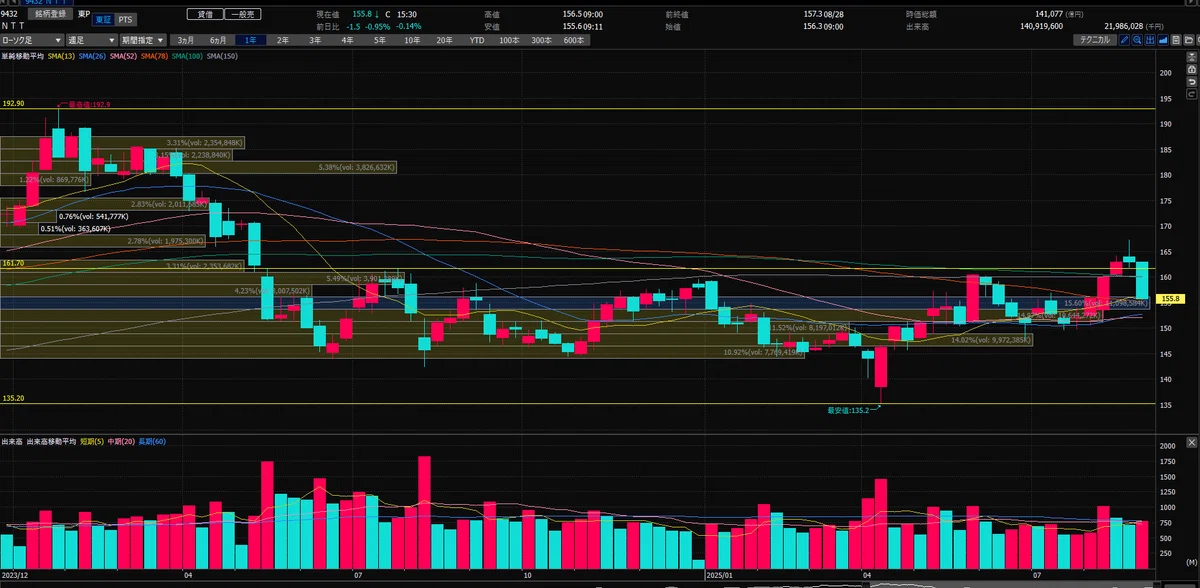This screenshot has height=588, width=1200.
Task: Click the 14.02%(vol: 9,972,385K) volume profile label
Action: click(x=991, y=340)
